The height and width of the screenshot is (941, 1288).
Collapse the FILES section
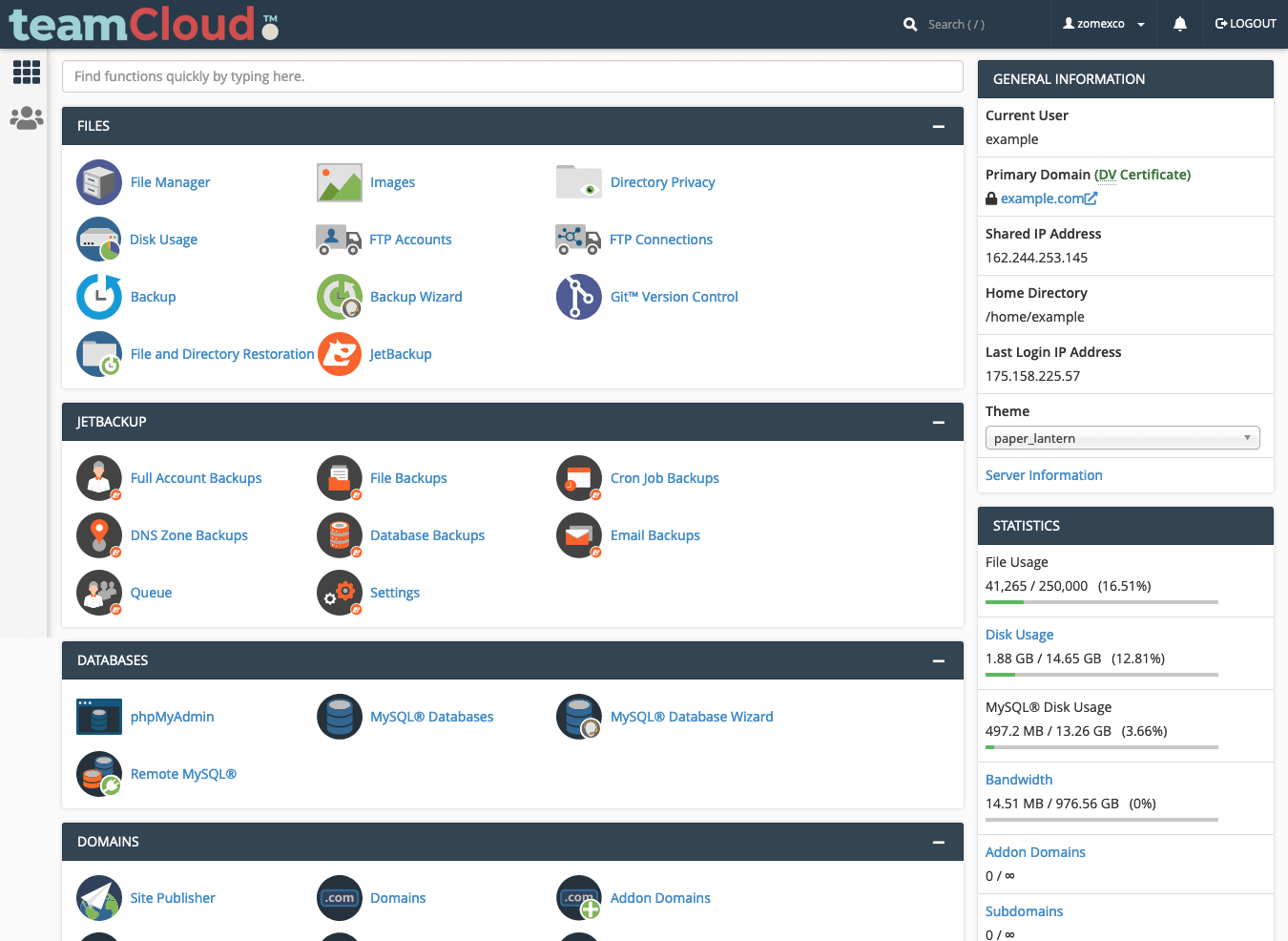939,126
